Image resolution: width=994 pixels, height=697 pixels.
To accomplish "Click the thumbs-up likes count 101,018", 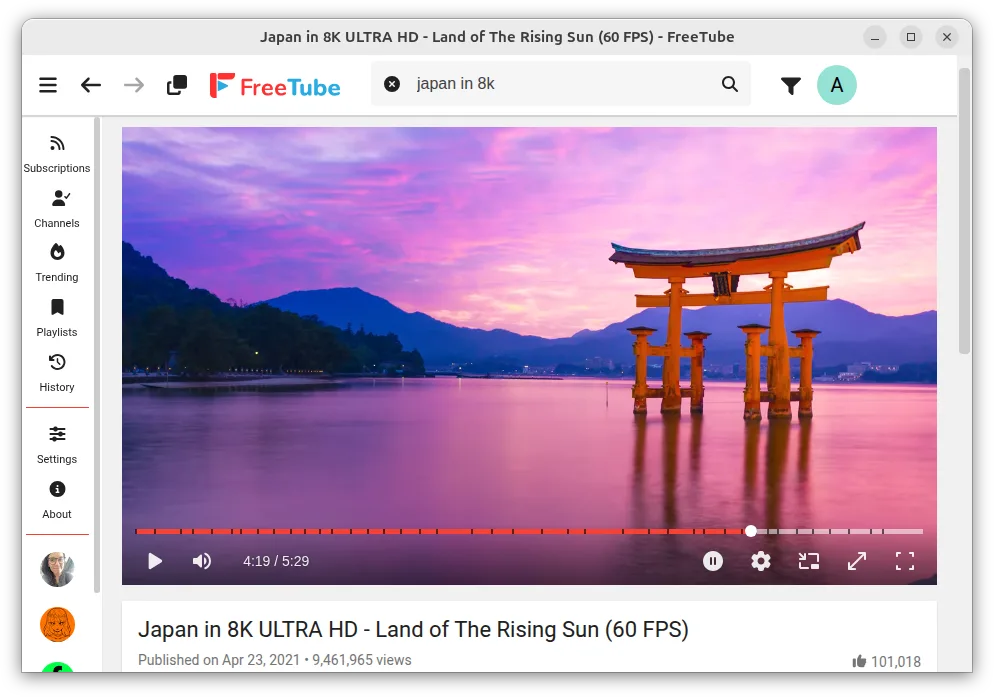I will tap(886, 661).
